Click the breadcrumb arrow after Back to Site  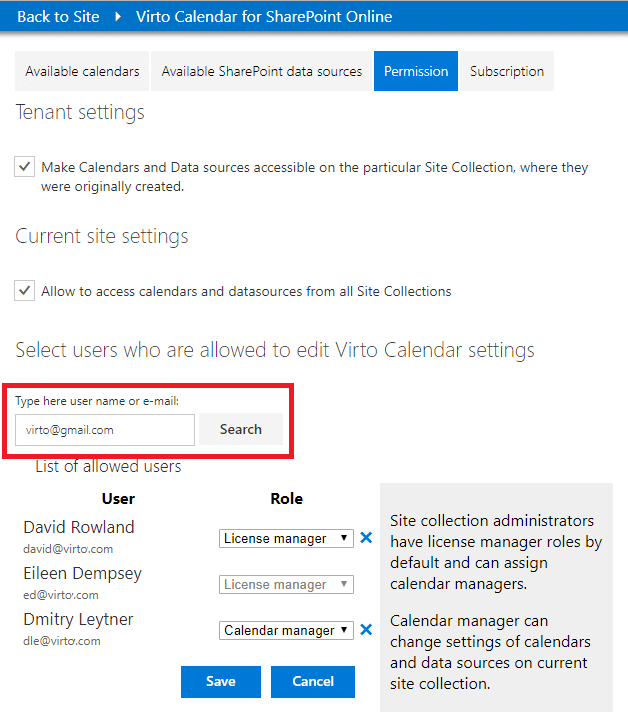click(x=118, y=17)
